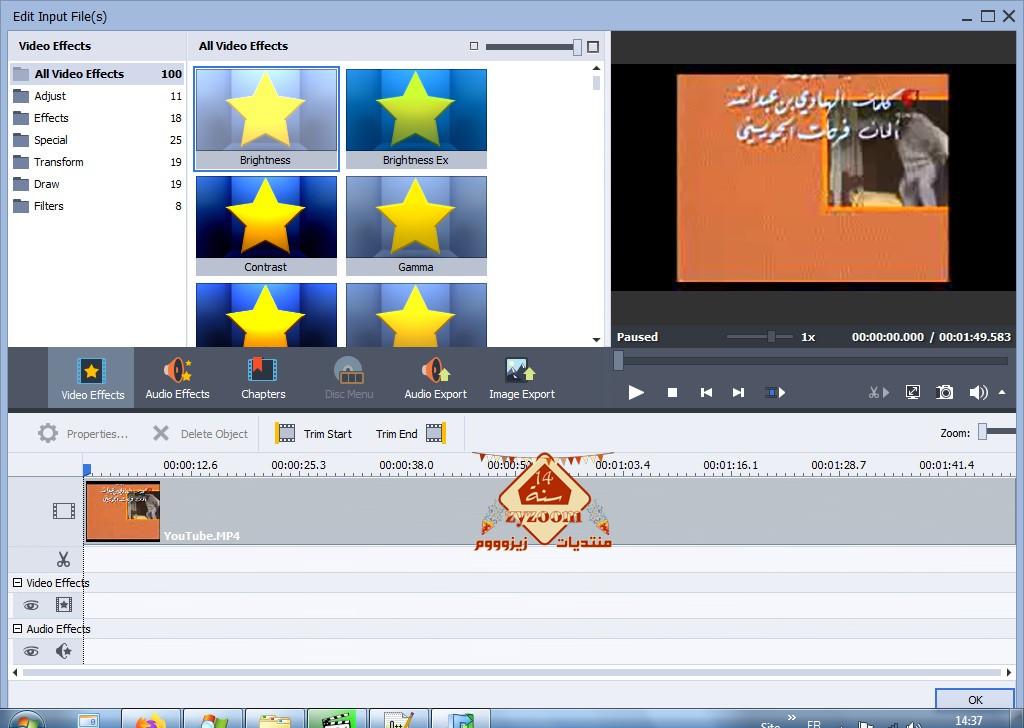Click the effects list scroll up arrow
Viewport: 1024px width, 728px height.
pyautogui.click(x=596, y=68)
